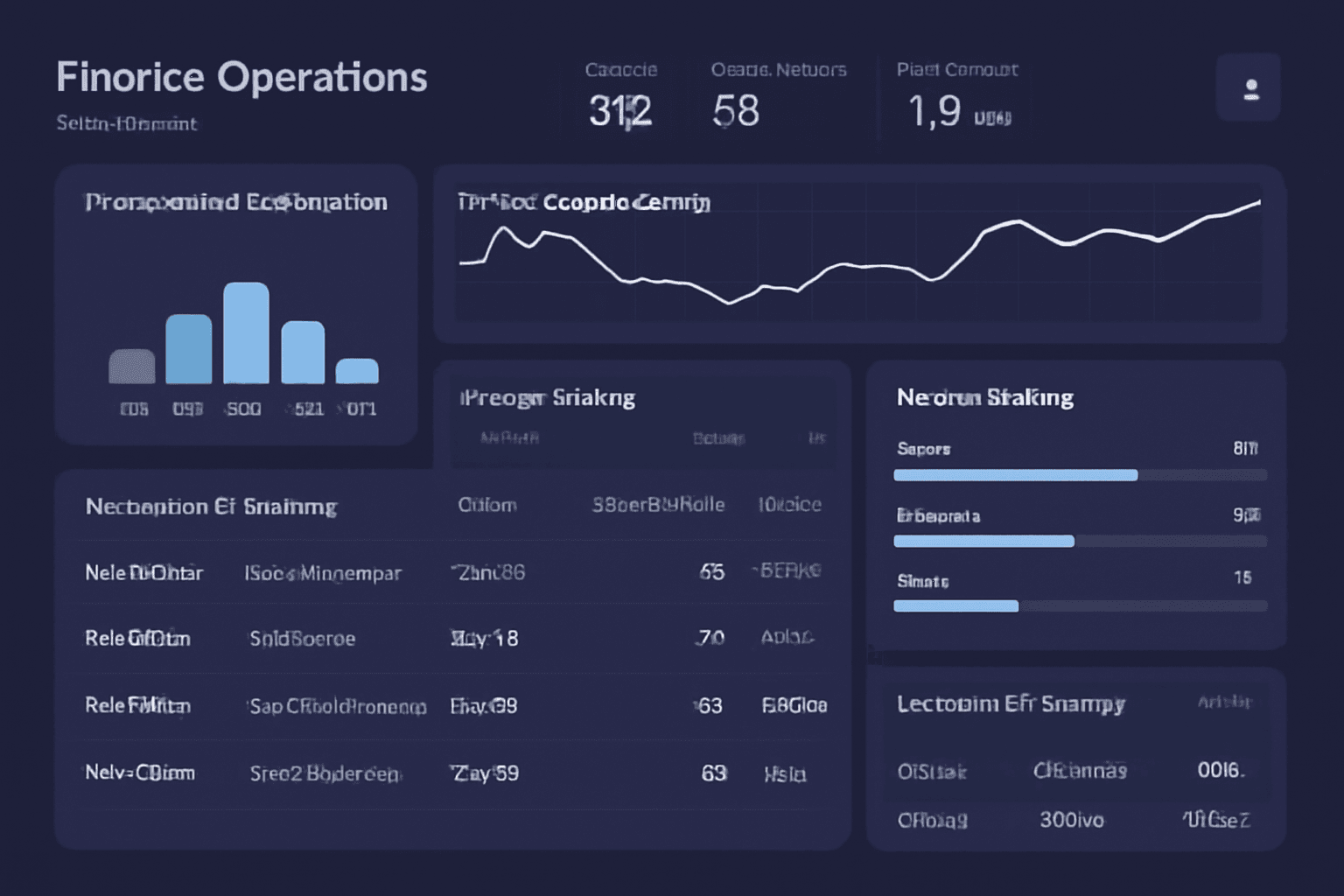The height and width of the screenshot is (896, 1344).
Task: Select the 500 axis label under bar chart
Action: click(243, 409)
